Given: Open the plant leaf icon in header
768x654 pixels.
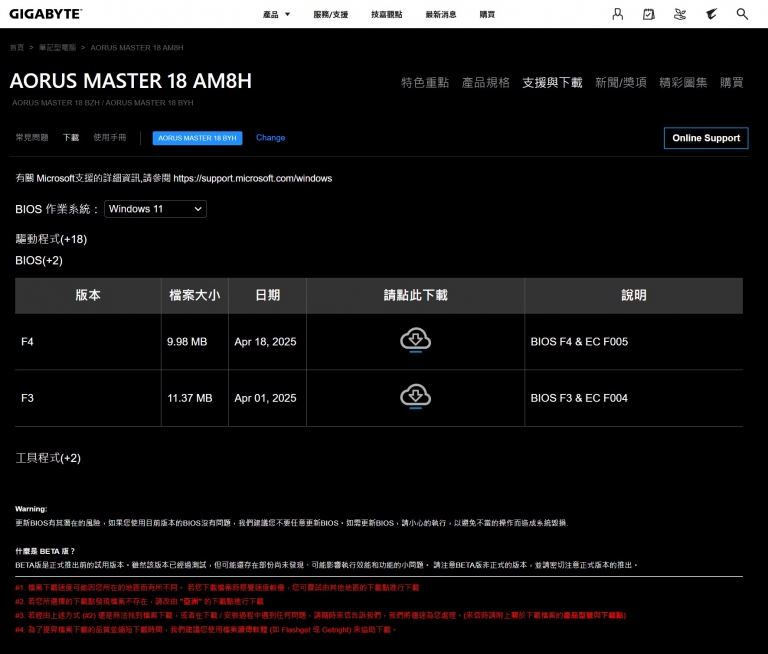Looking at the screenshot, I should 680,14.
